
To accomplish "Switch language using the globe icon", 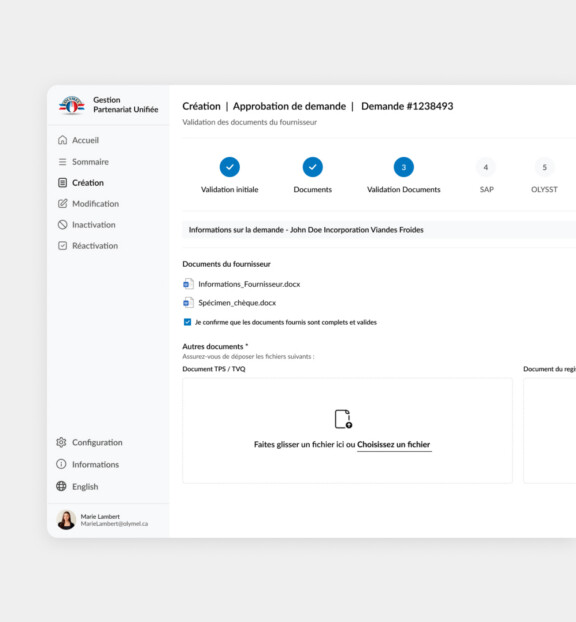I will coord(61,486).
